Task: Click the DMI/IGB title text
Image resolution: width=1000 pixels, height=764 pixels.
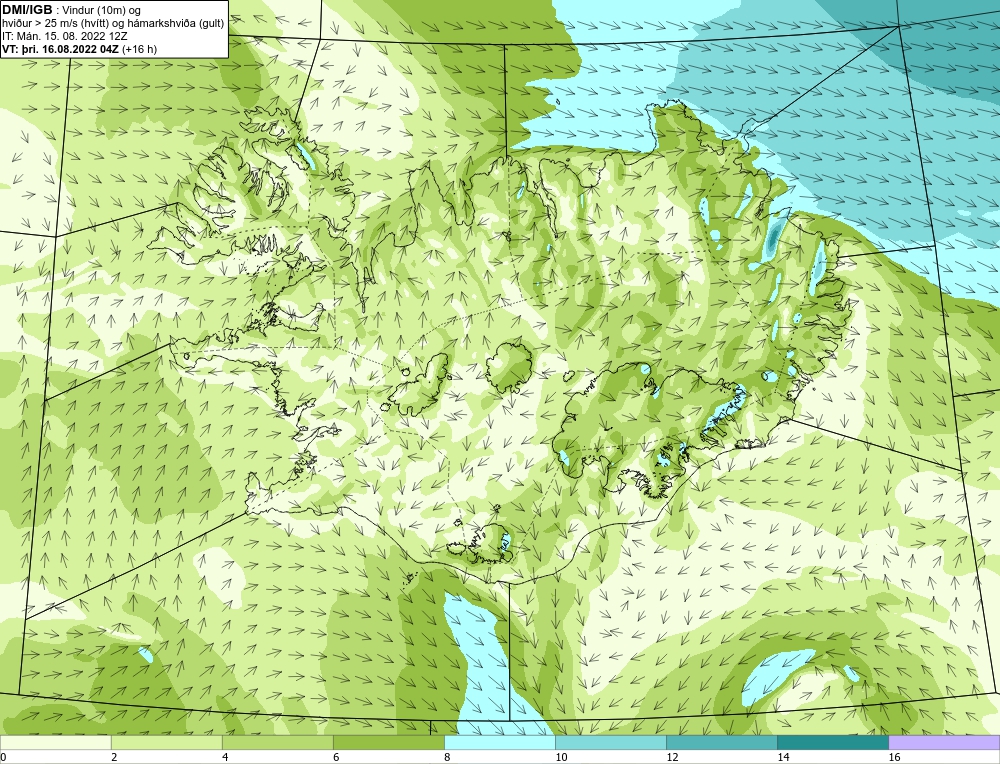Action: [x=27, y=10]
